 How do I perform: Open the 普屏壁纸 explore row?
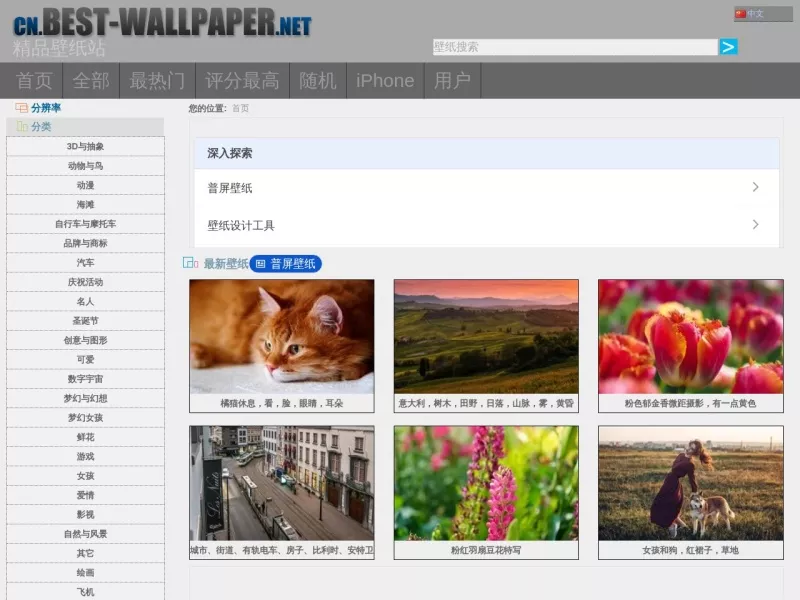click(x=487, y=188)
